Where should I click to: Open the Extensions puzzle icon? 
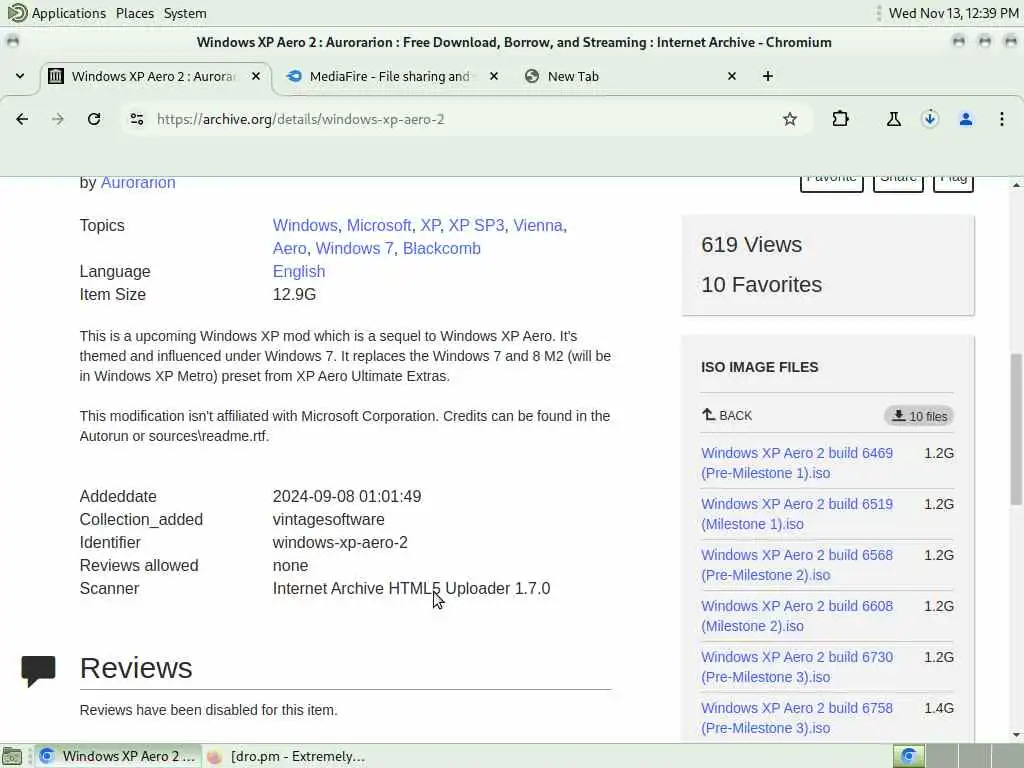[840, 119]
